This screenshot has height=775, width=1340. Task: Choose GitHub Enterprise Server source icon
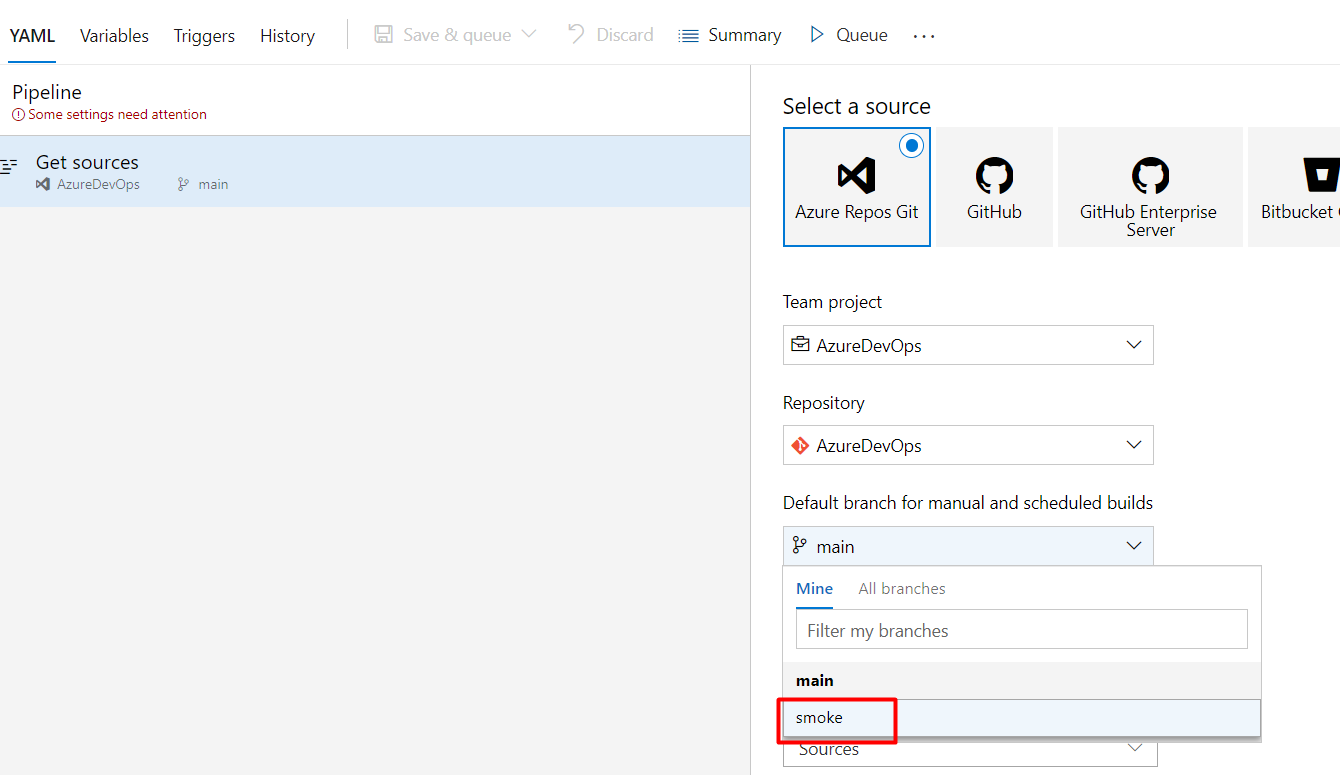pos(1150,176)
